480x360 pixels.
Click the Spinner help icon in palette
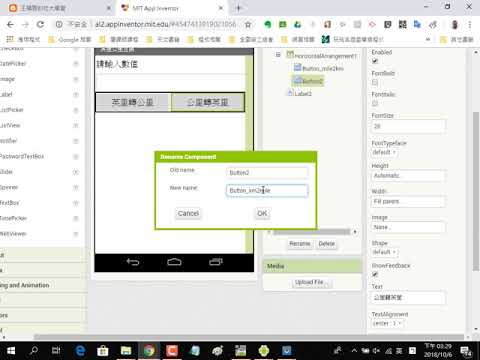(x=76, y=187)
